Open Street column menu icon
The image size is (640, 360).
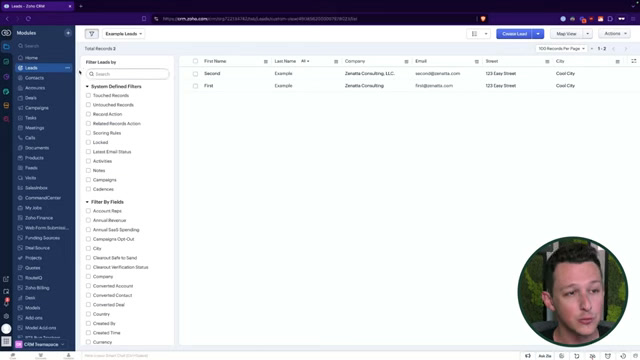point(547,62)
